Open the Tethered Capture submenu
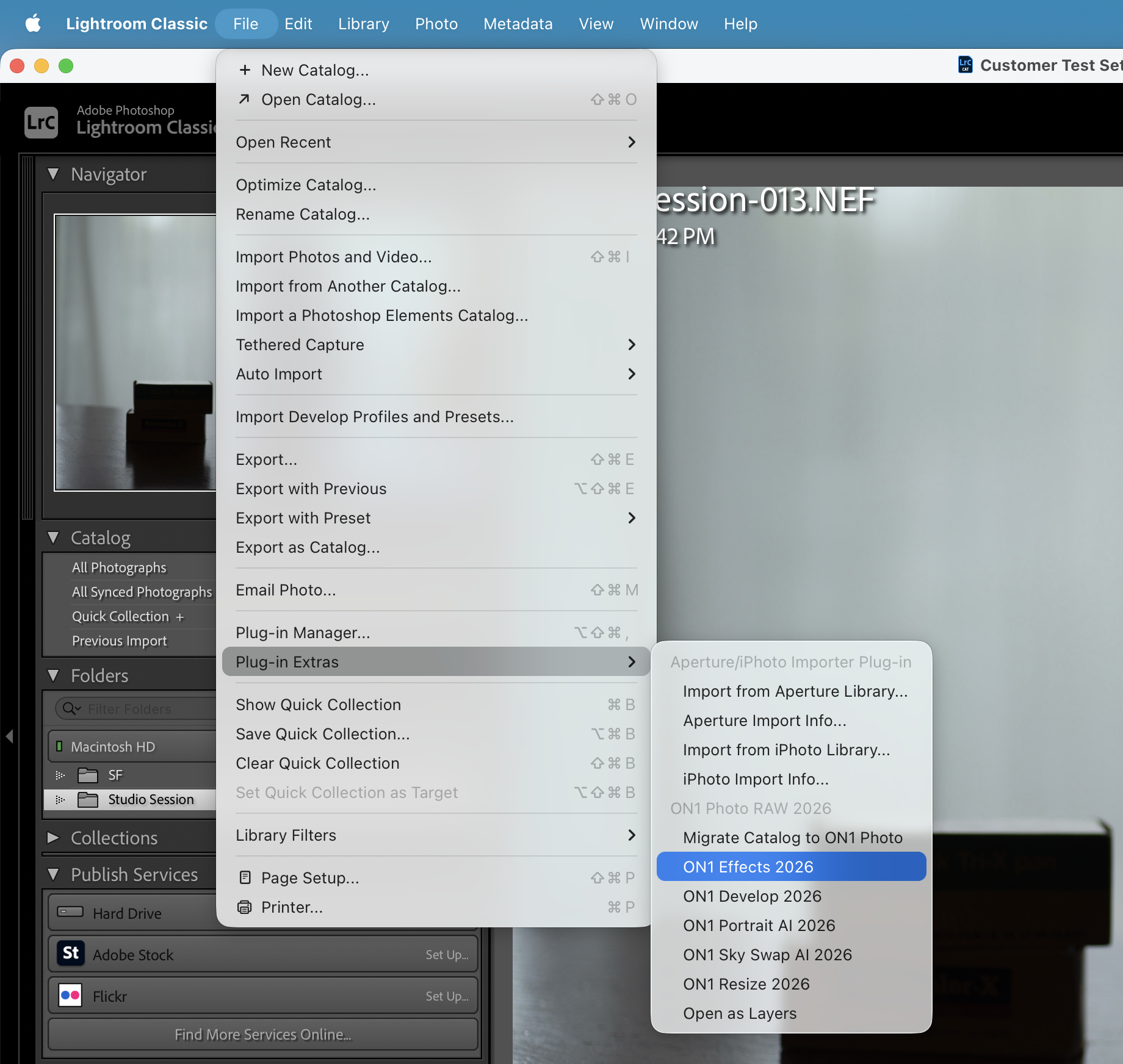This screenshot has height=1064, width=1123. (x=436, y=344)
